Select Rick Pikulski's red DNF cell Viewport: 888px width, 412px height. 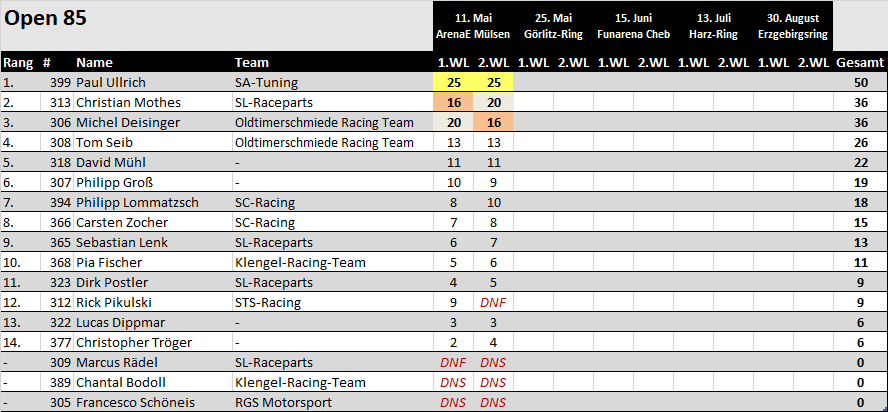[493, 303]
